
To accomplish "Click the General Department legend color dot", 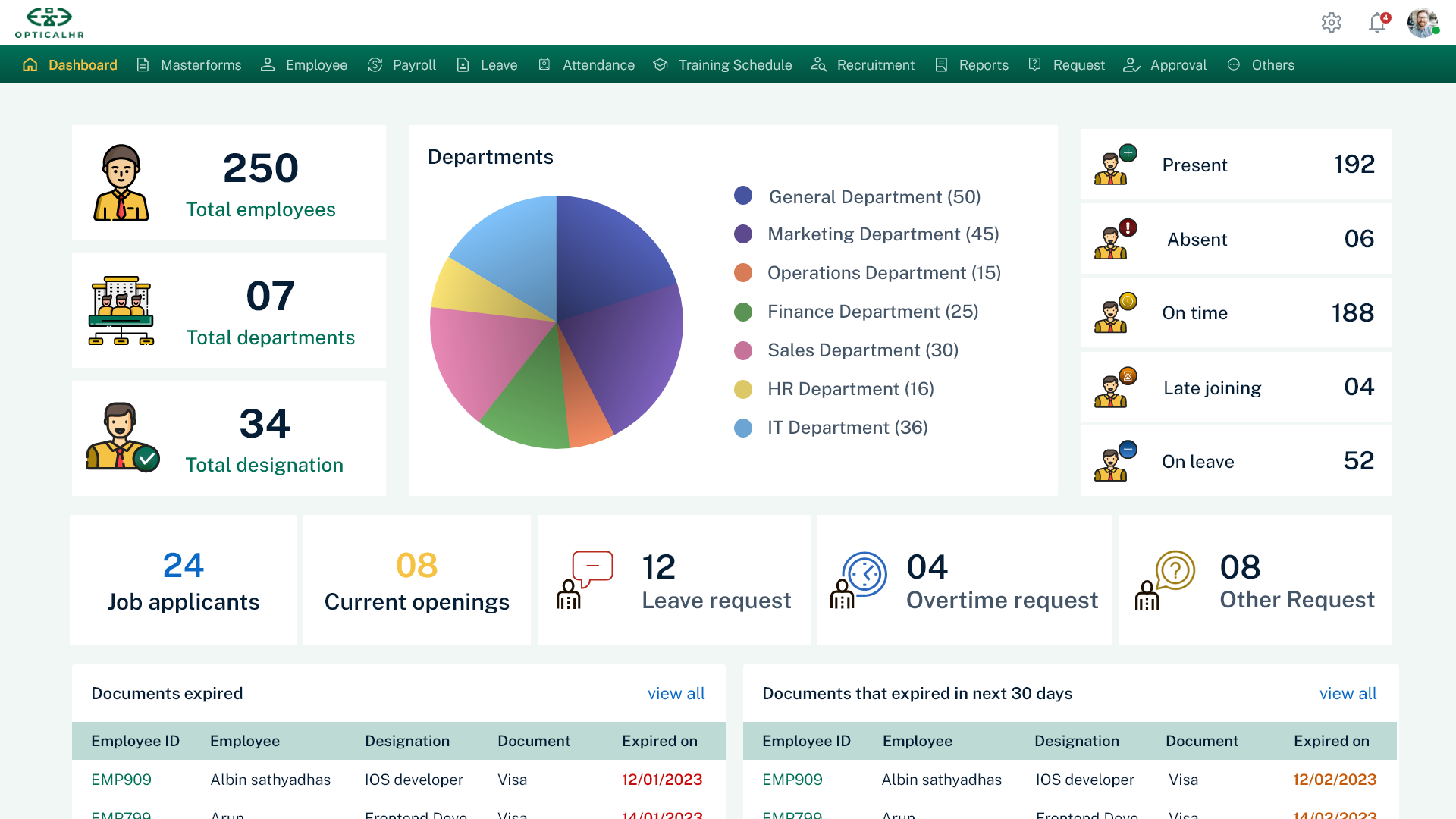I will (x=743, y=196).
